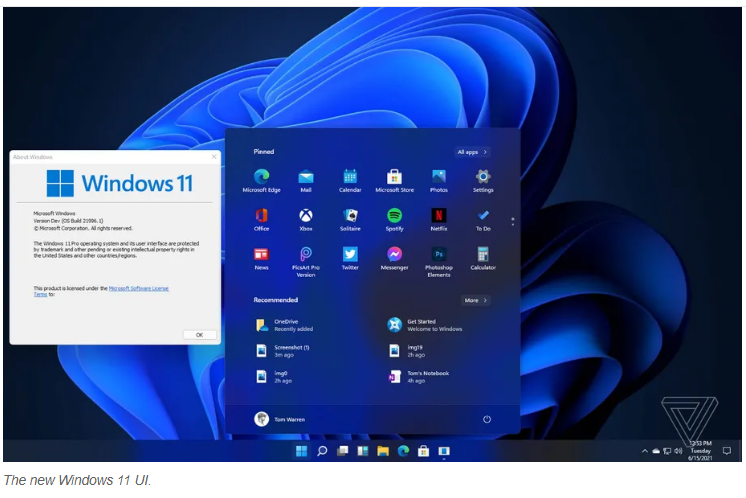Click the network icon in system tray

point(667,451)
